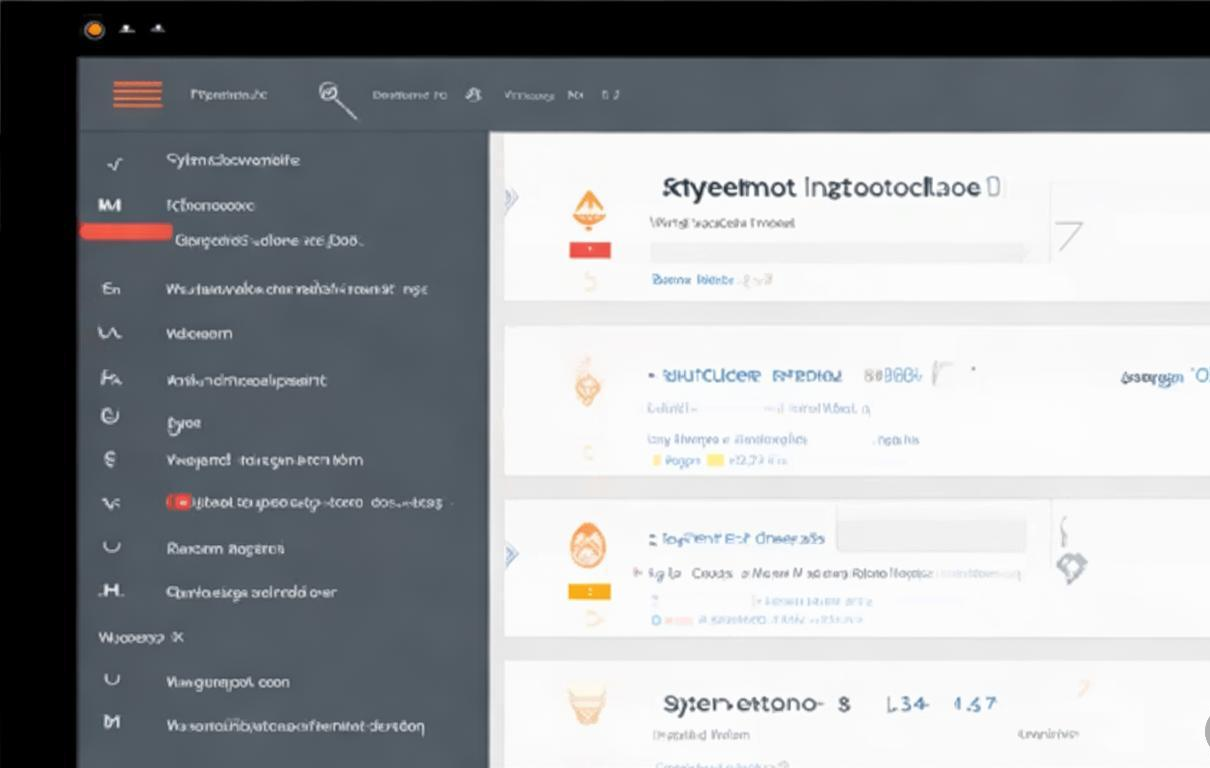Screen dimensions: 1210x768
Task: Click the blue heading of the second card
Action: (752, 376)
